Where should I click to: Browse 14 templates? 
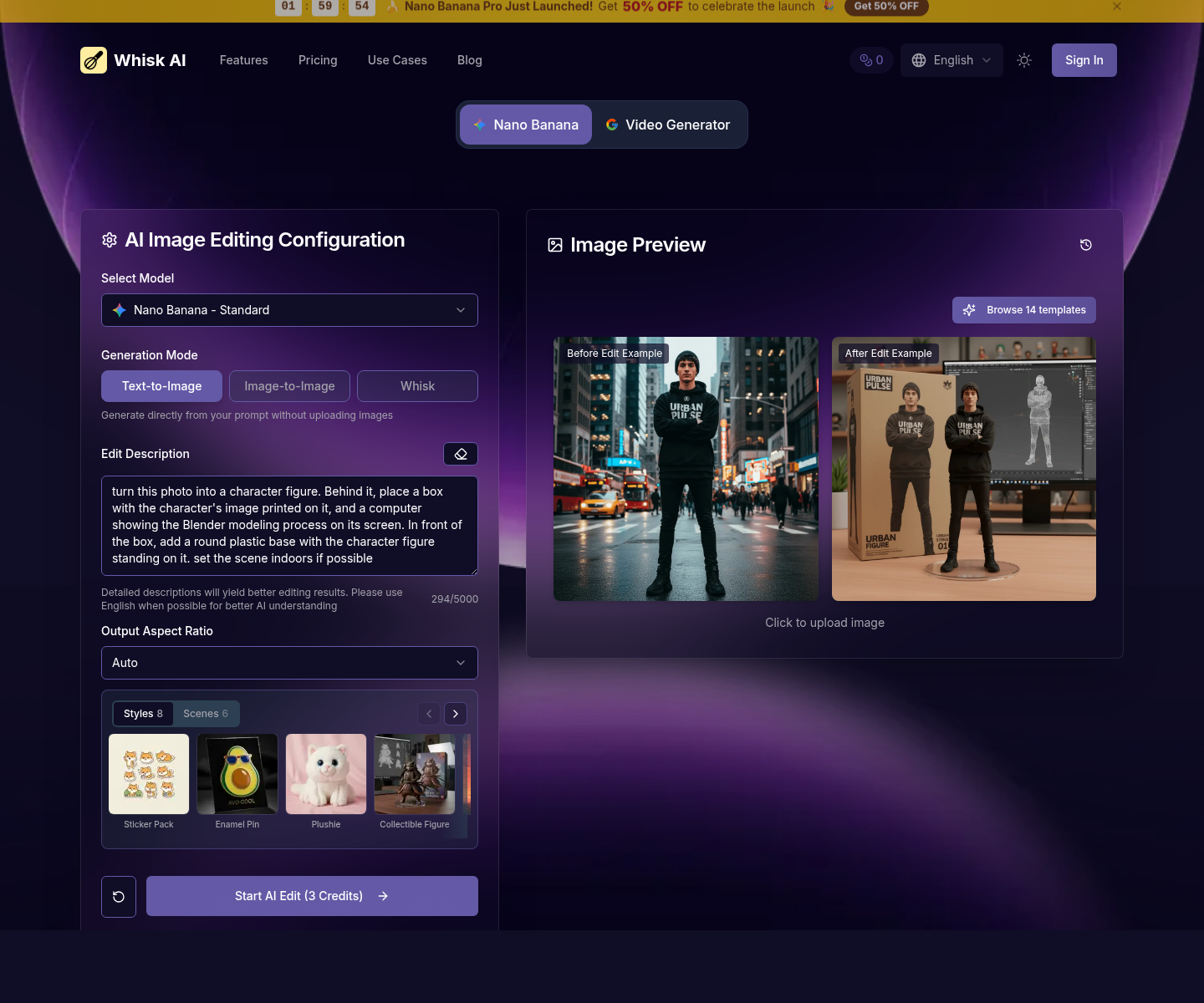pos(1024,310)
